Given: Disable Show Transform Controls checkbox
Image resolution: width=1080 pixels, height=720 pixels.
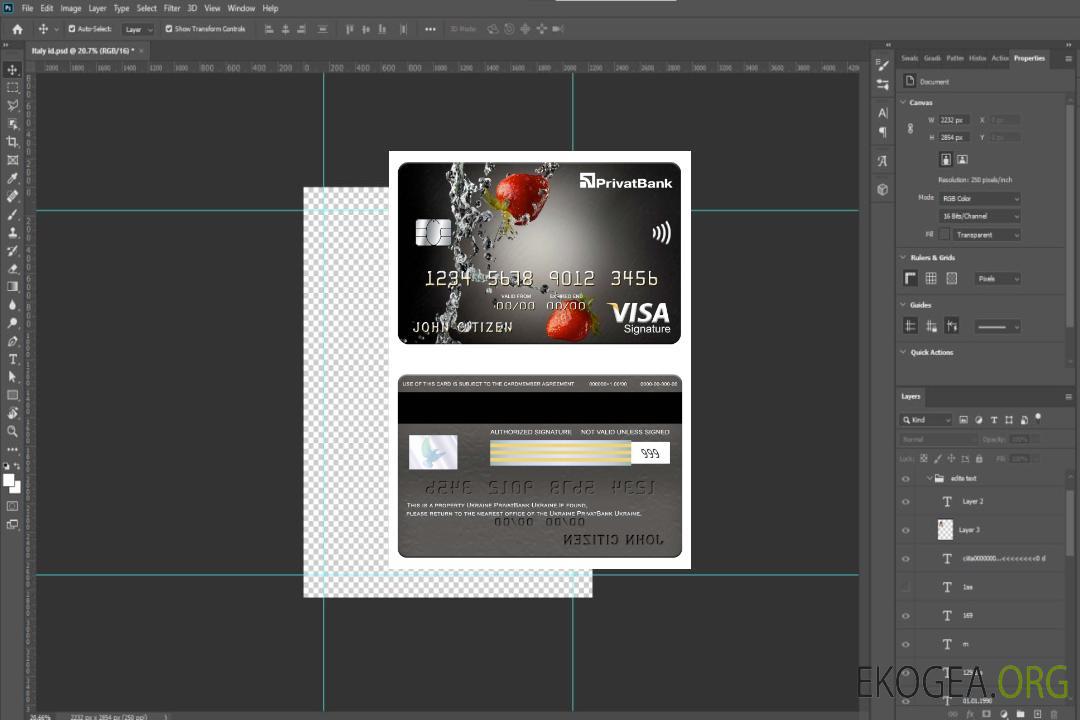Looking at the screenshot, I should pyautogui.click(x=169, y=29).
